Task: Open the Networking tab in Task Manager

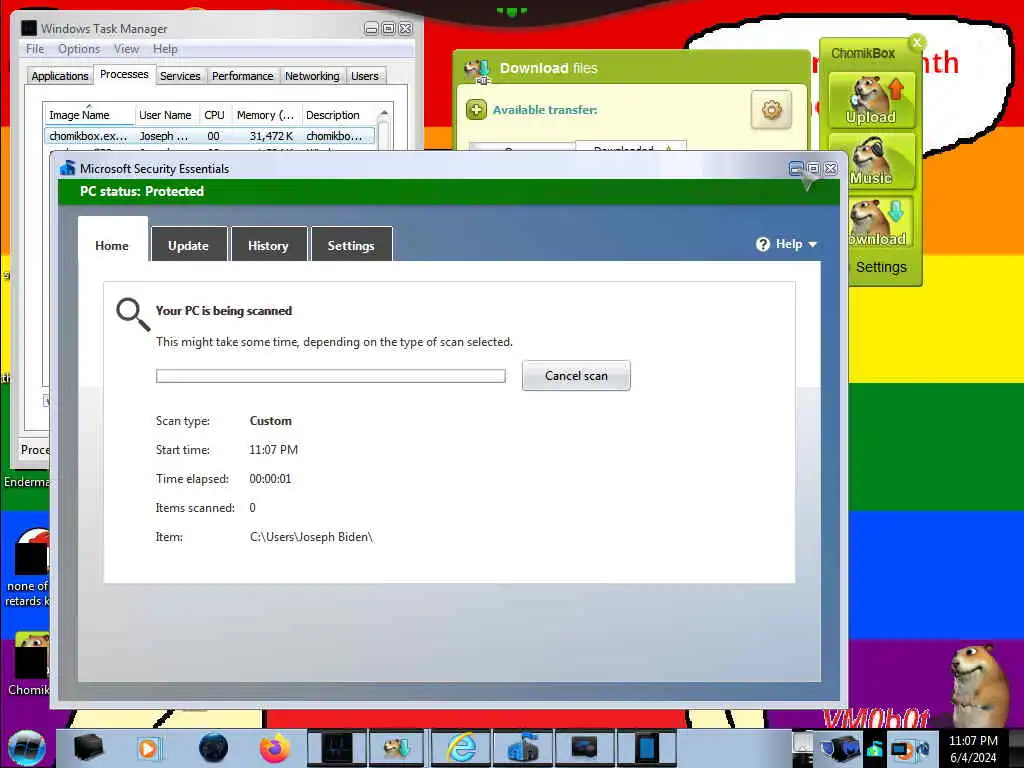Action: point(312,76)
